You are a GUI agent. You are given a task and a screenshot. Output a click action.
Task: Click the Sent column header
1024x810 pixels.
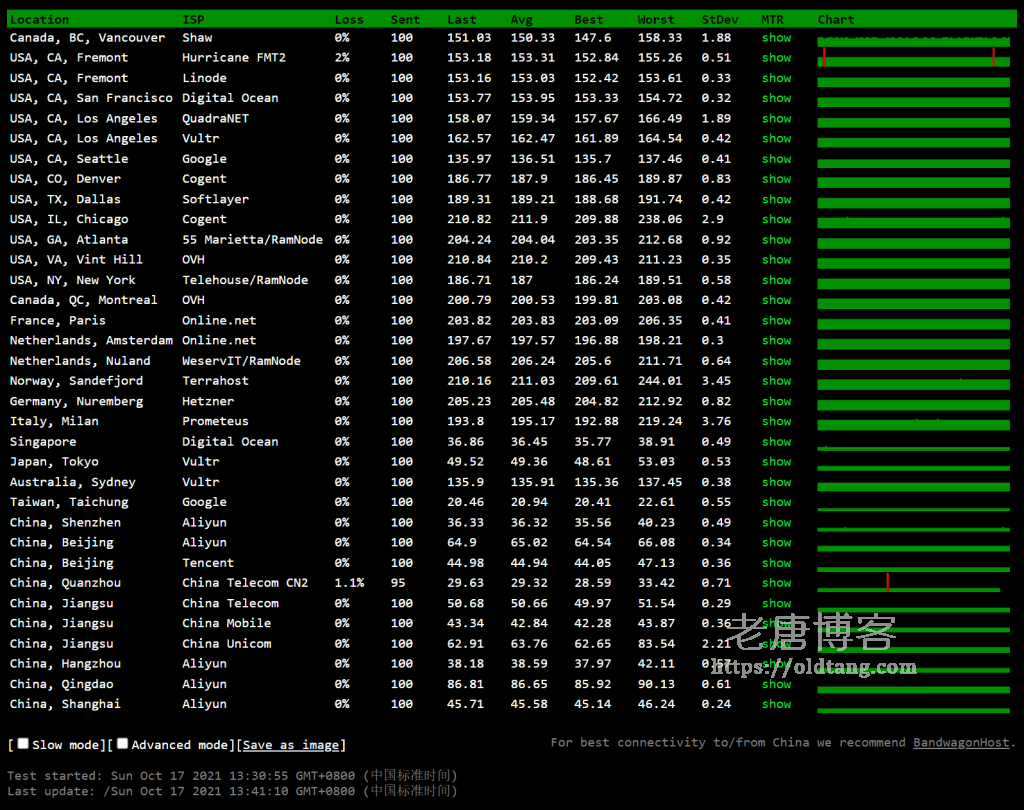[405, 20]
